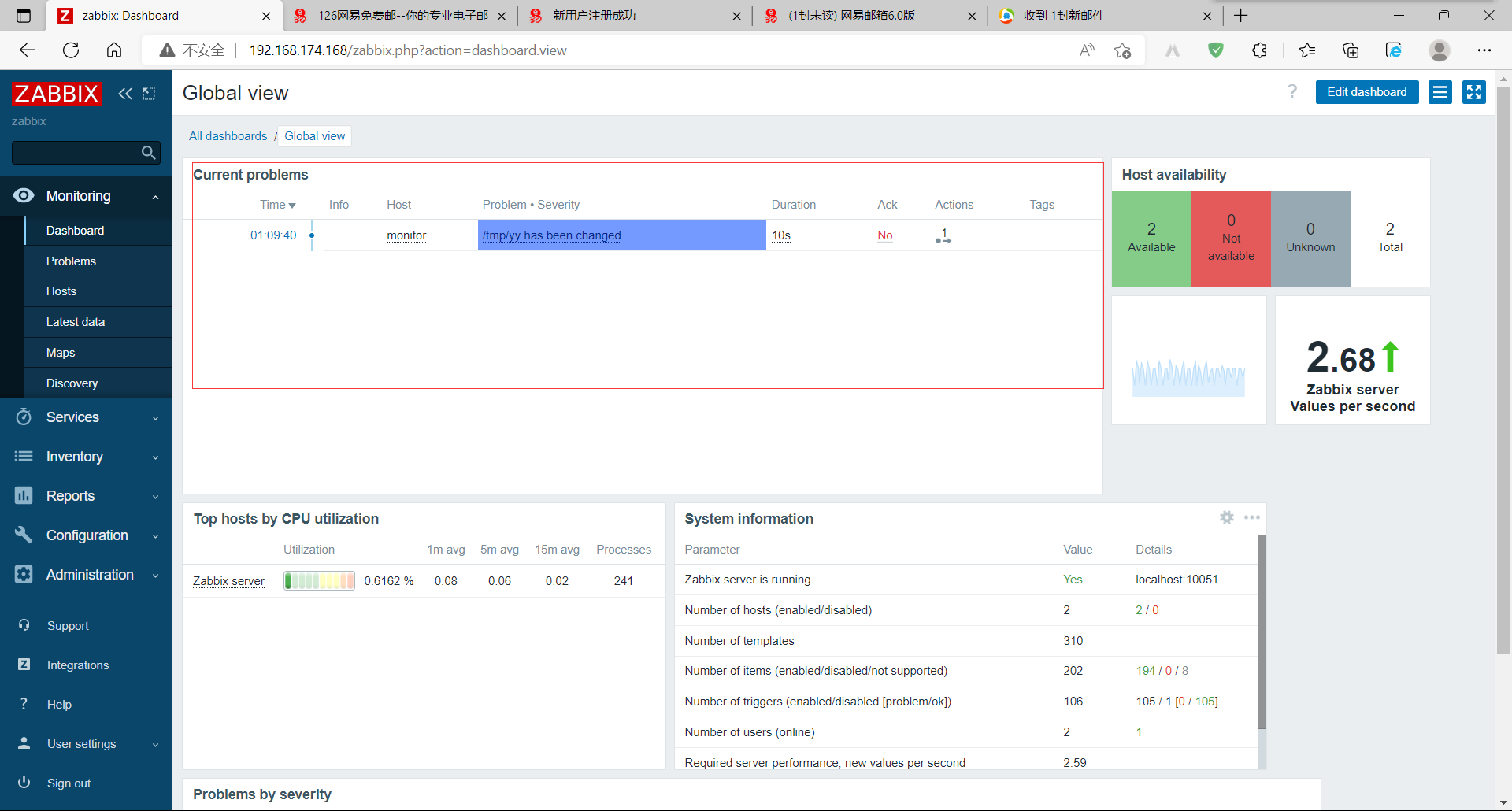Open /tmp/yy has been changed problem
This screenshot has height=811, width=1512.
[552, 235]
